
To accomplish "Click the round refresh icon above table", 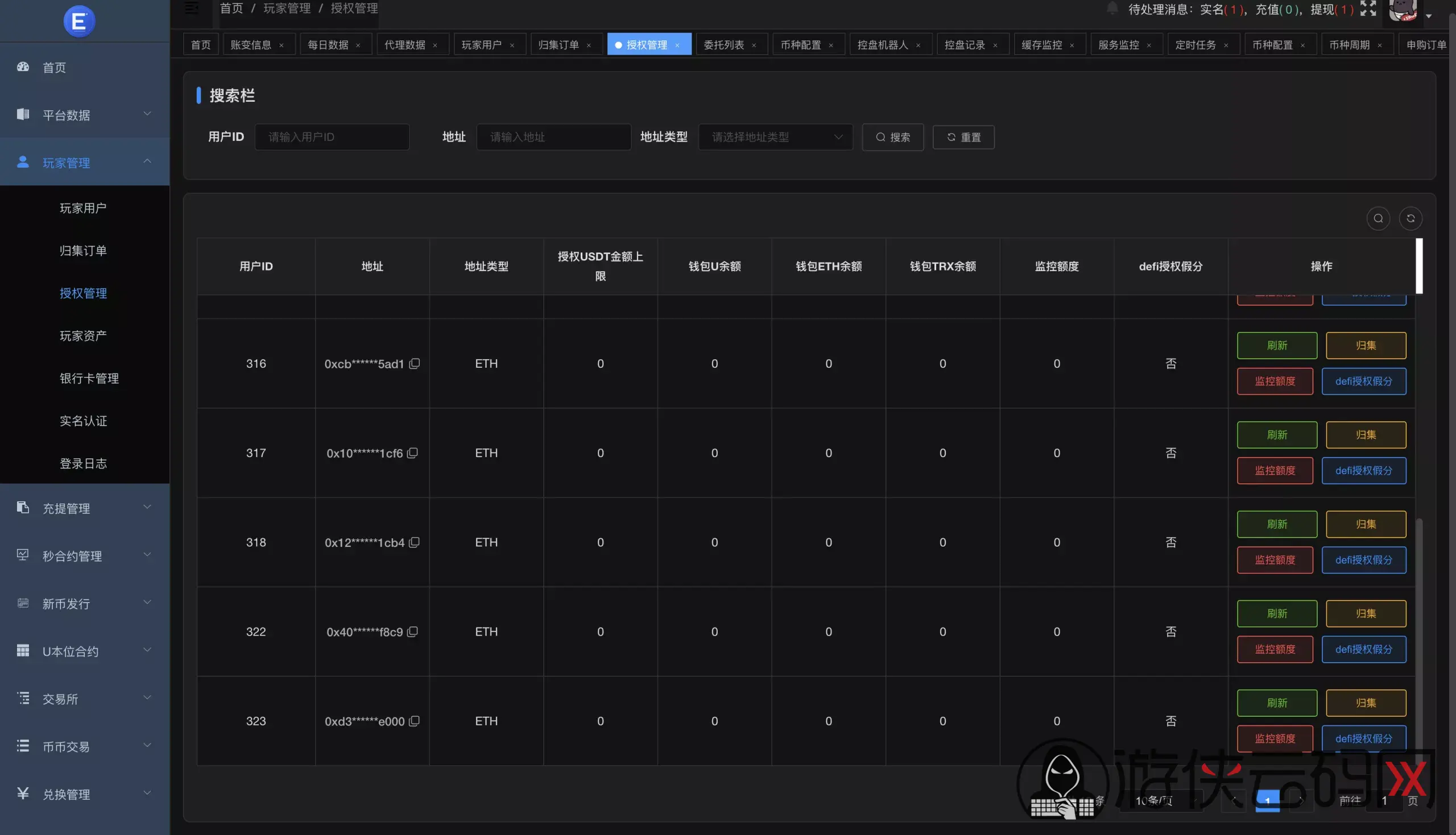I will (1410, 218).
